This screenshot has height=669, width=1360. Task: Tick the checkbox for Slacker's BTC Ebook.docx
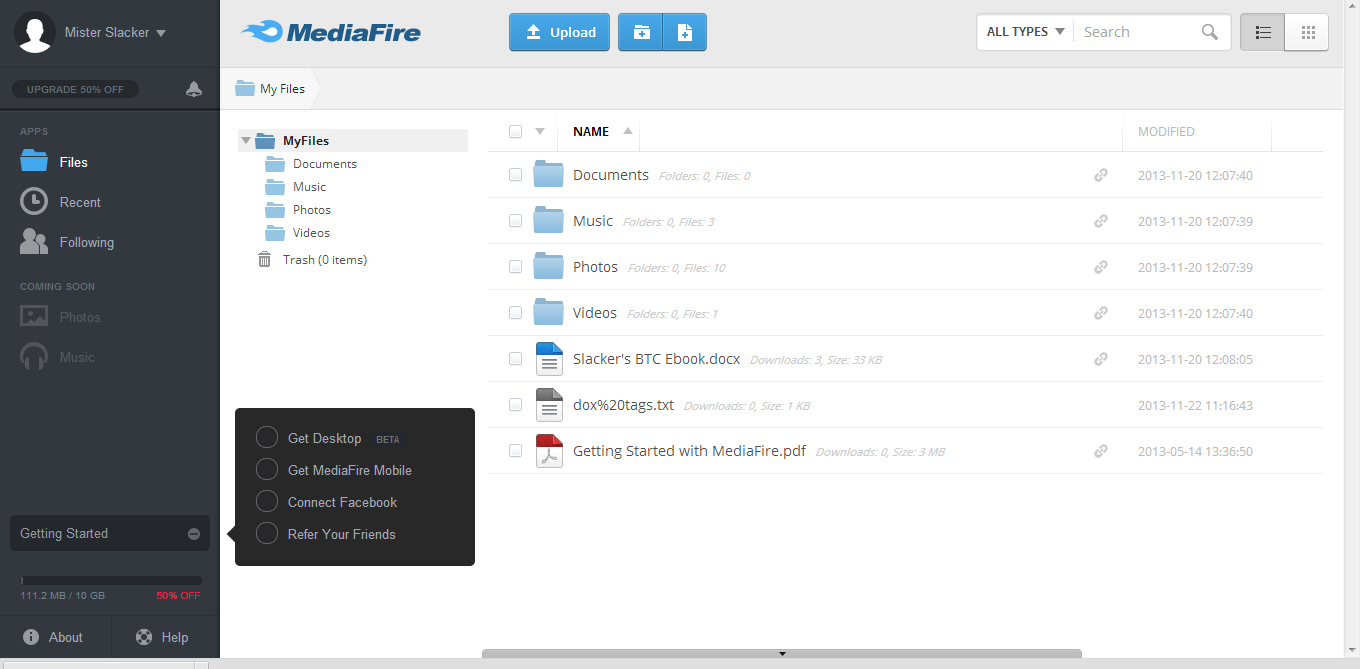coord(515,358)
